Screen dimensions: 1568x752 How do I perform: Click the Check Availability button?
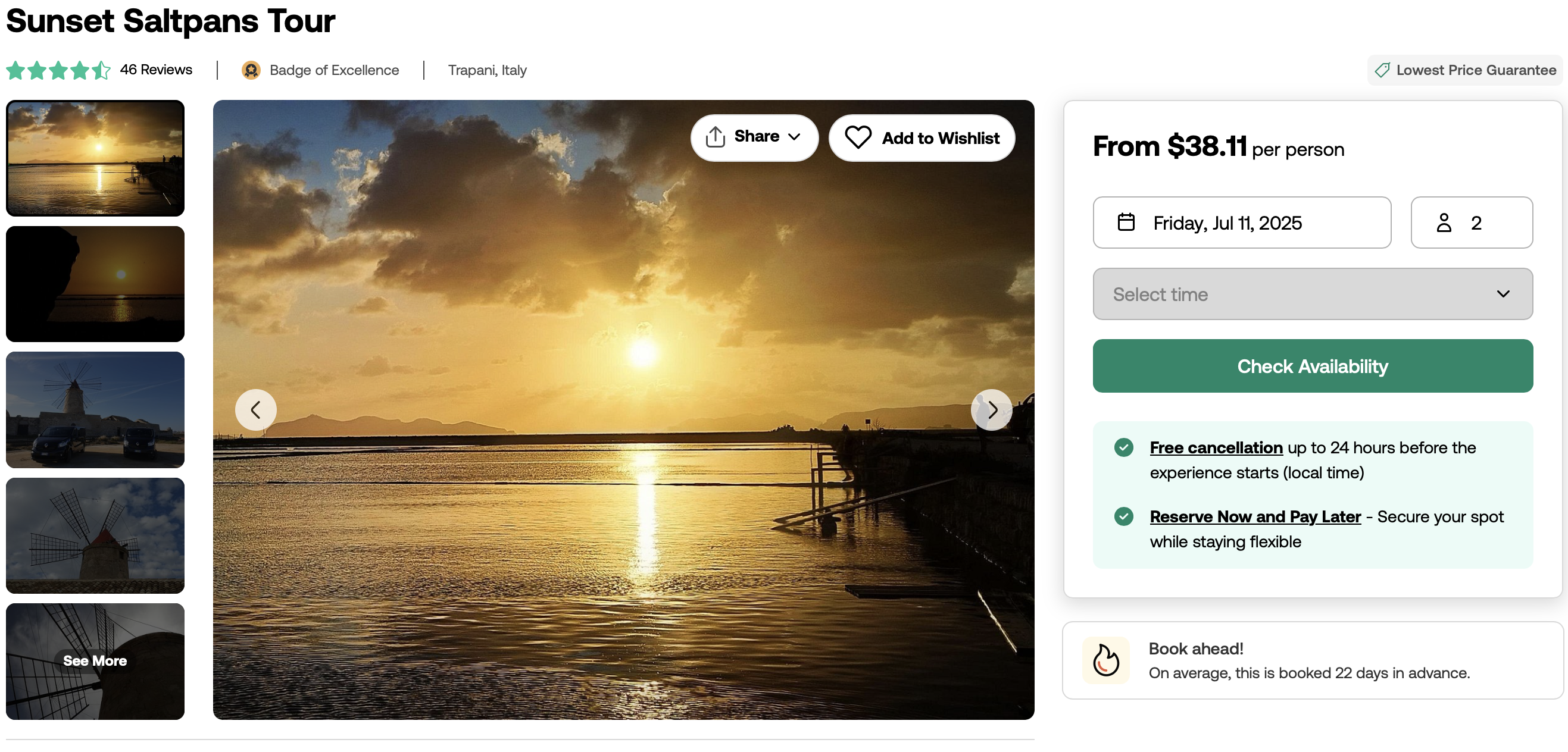[x=1313, y=366]
